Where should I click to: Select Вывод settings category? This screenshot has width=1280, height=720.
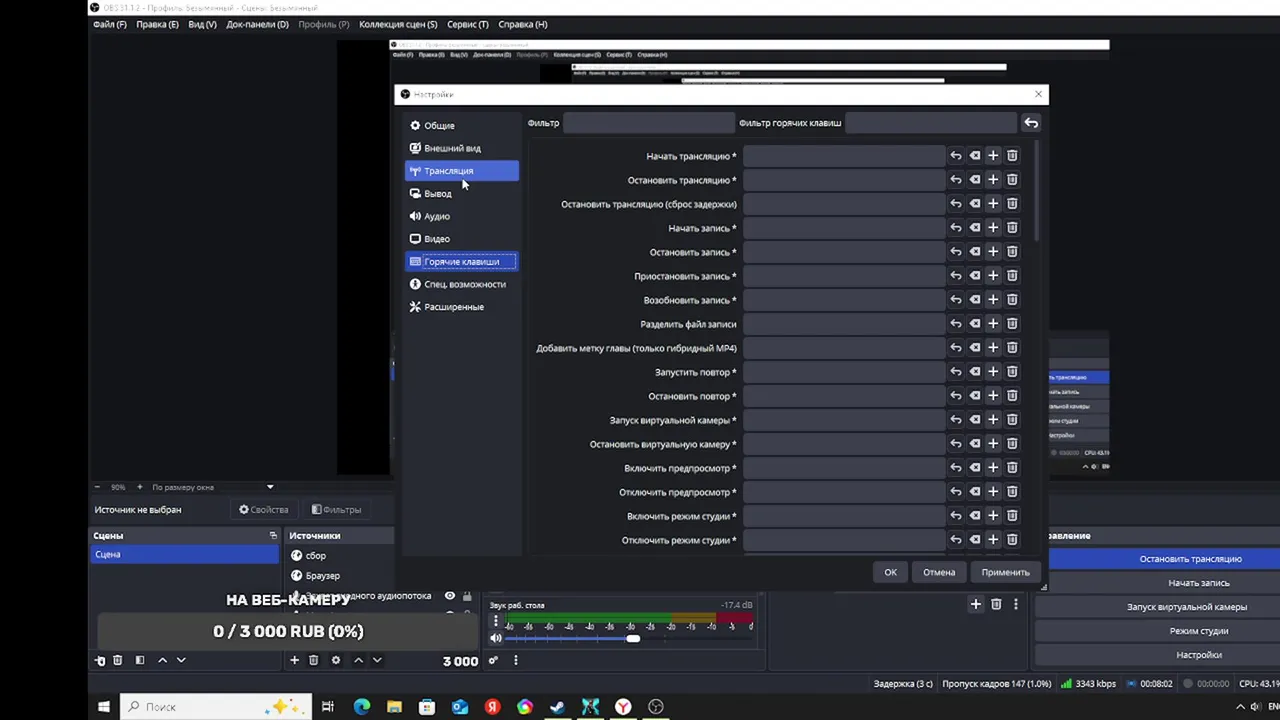tap(461, 194)
